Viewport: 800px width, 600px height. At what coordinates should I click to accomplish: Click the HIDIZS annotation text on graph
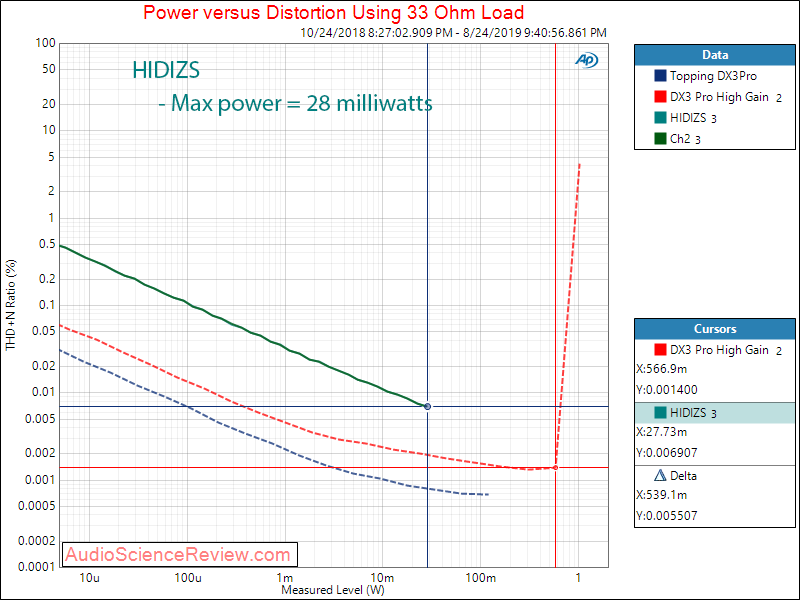click(166, 70)
